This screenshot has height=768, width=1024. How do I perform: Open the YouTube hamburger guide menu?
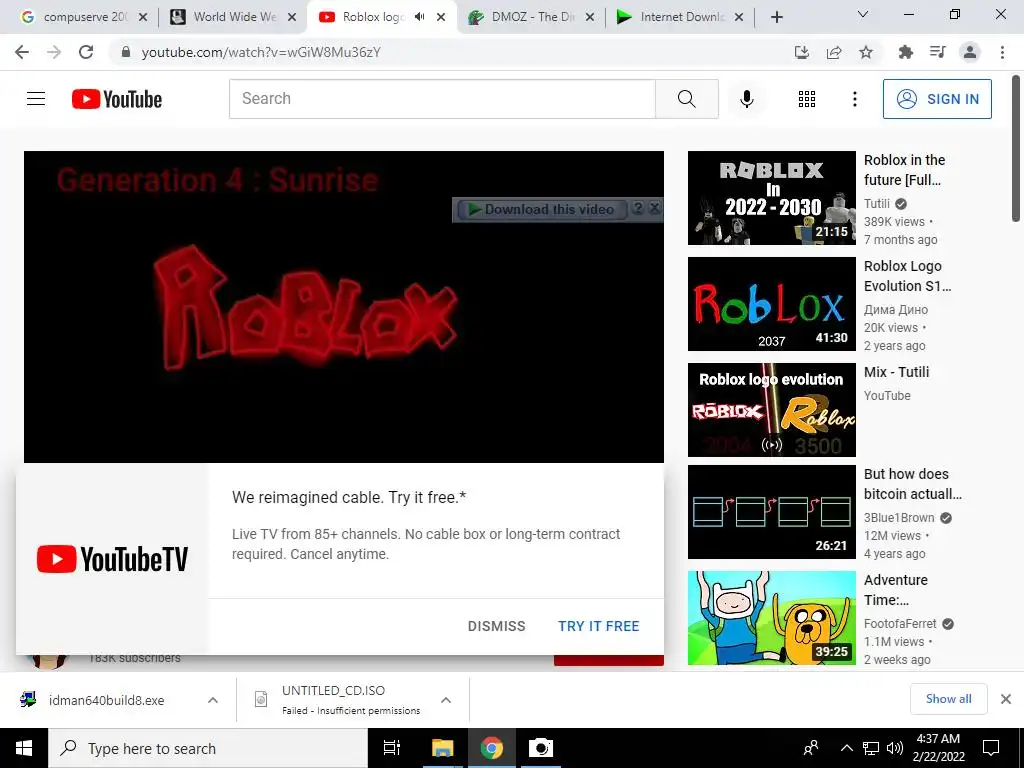[36, 99]
